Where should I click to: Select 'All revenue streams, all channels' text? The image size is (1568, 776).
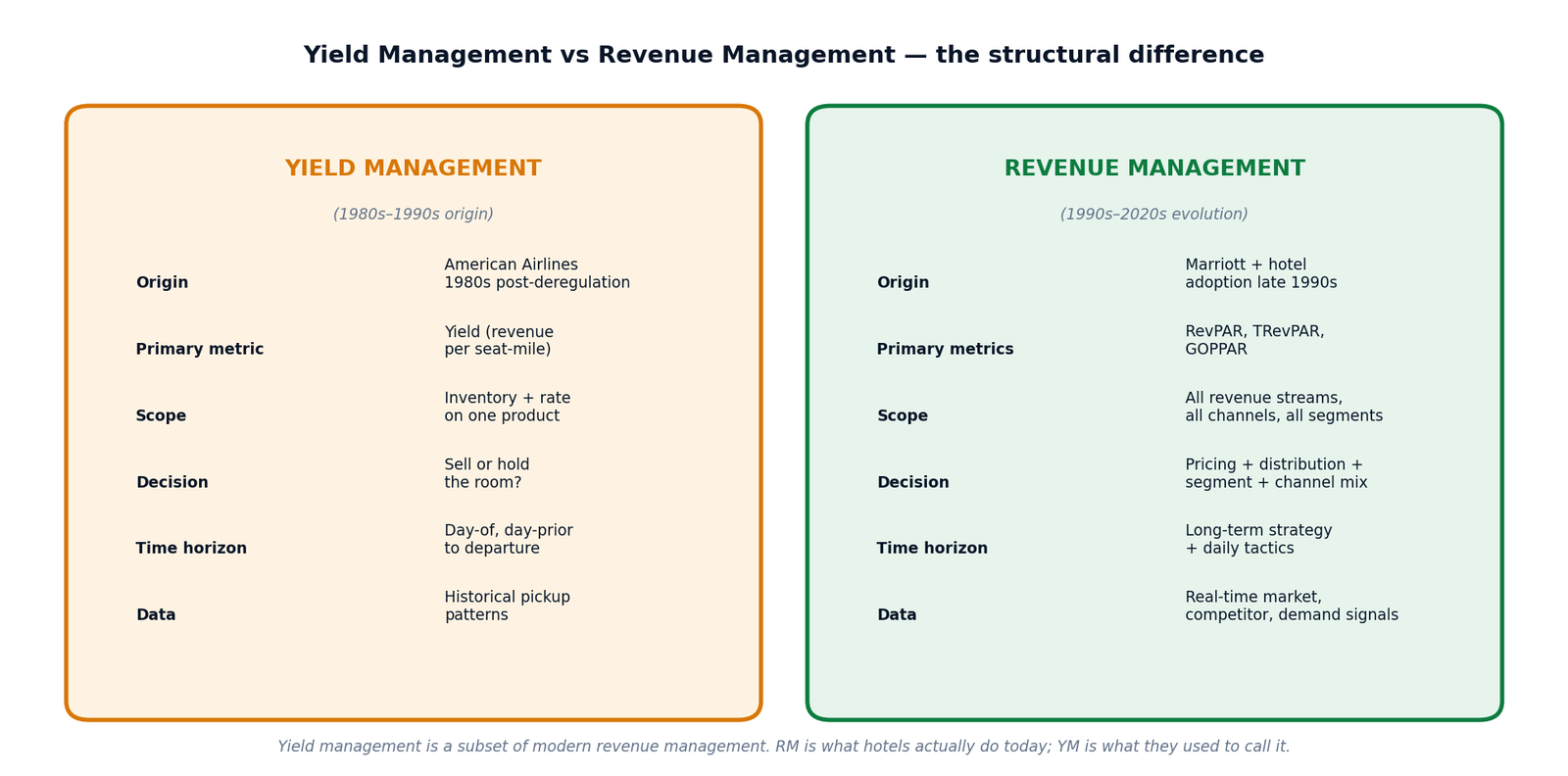coord(1284,408)
